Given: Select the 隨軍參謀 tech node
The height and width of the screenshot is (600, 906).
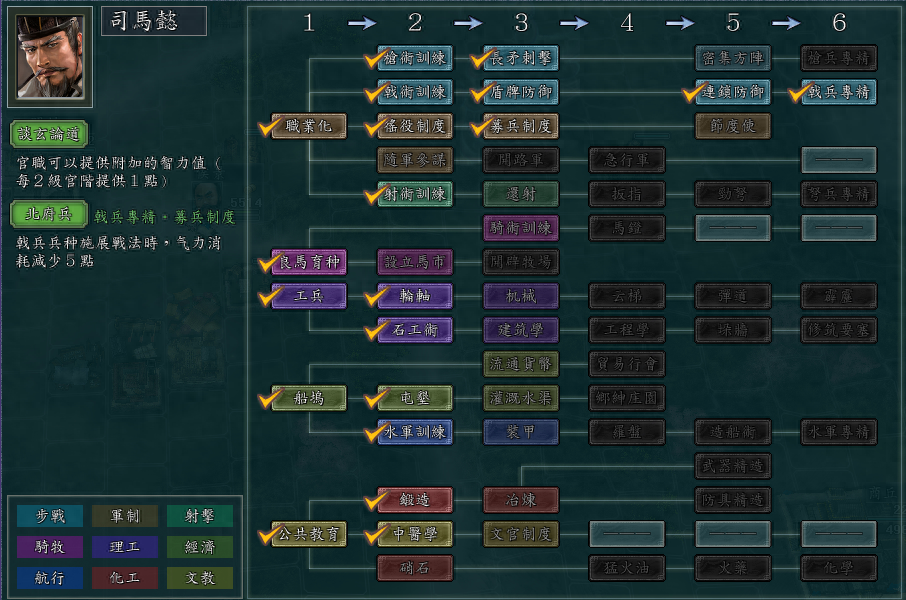Looking at the screenshot, I should pyautogui.click(x=415, y=160).
